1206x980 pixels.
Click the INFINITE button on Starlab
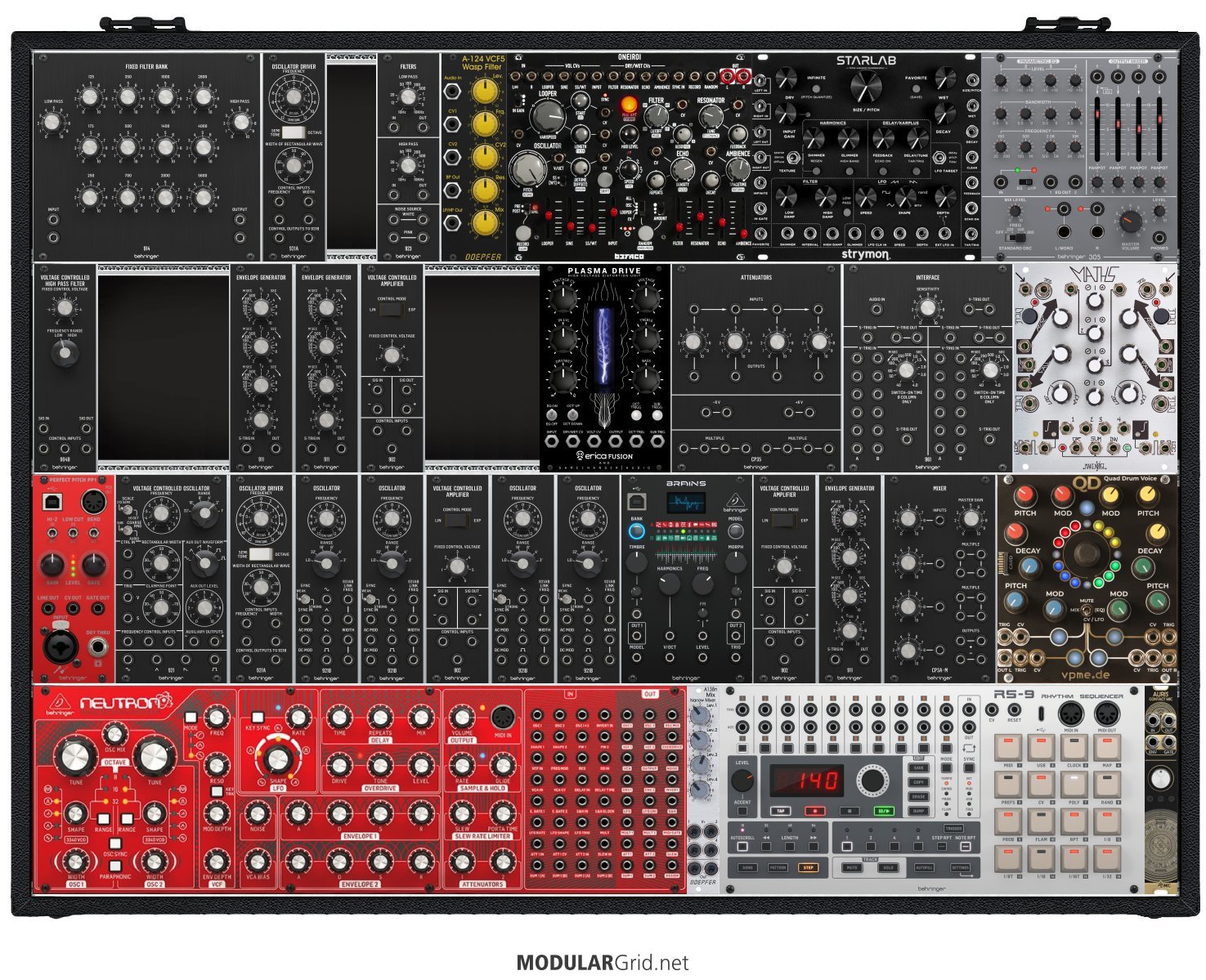click(816, 88)
